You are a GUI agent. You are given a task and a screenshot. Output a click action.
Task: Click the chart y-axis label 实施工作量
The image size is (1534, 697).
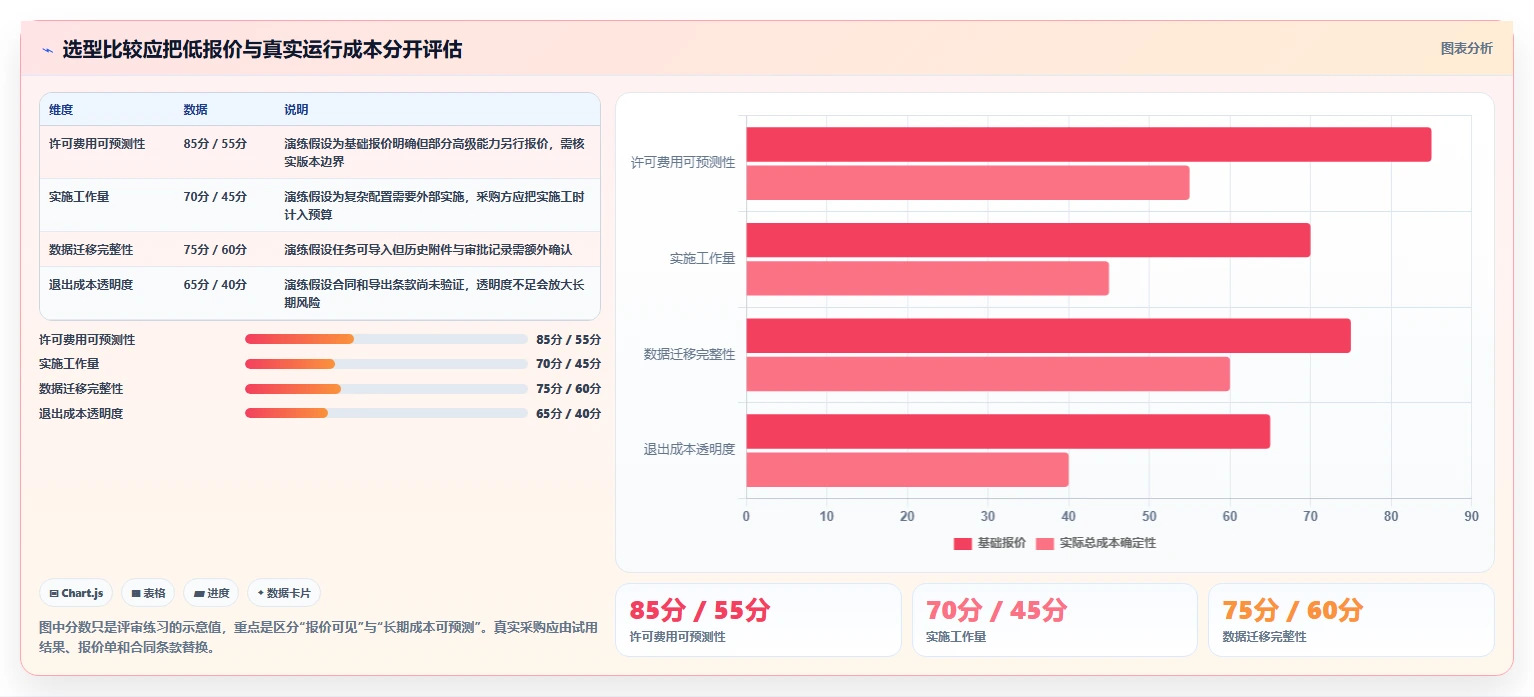(x=702, y=258)
